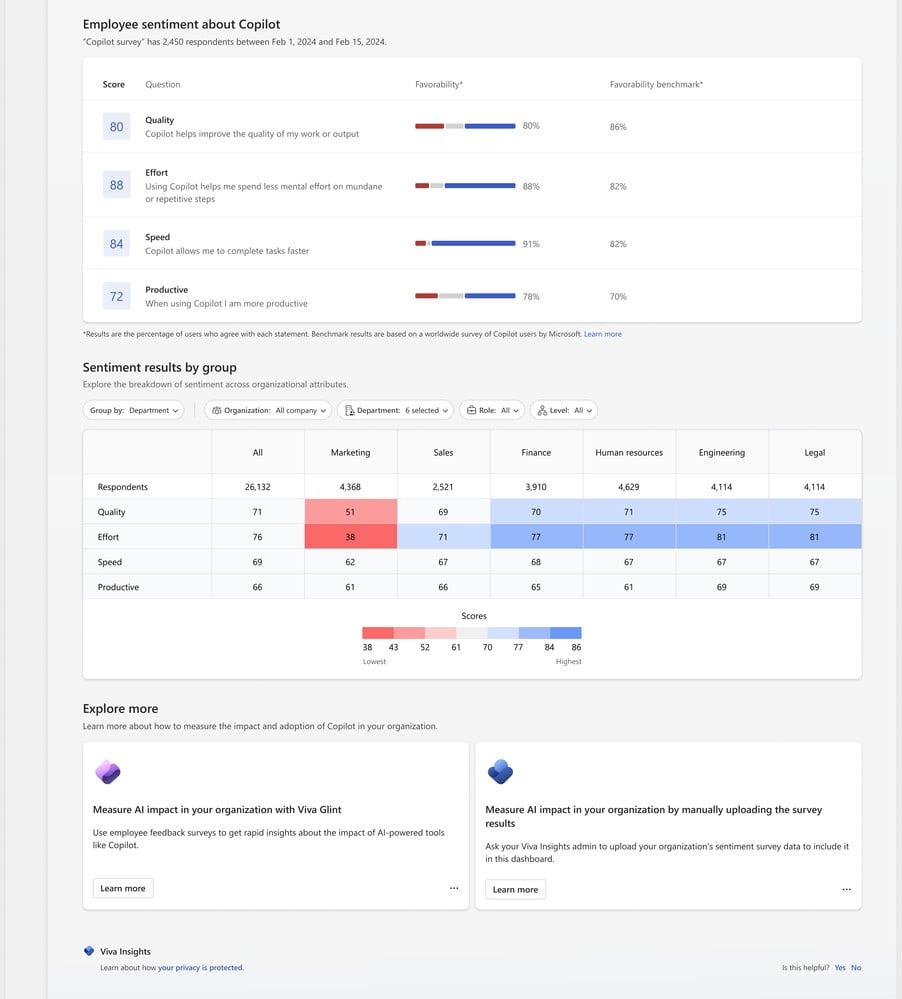Select the Engineering column header
The height and width of the screenshot is (999, 902).
(722, 452)
